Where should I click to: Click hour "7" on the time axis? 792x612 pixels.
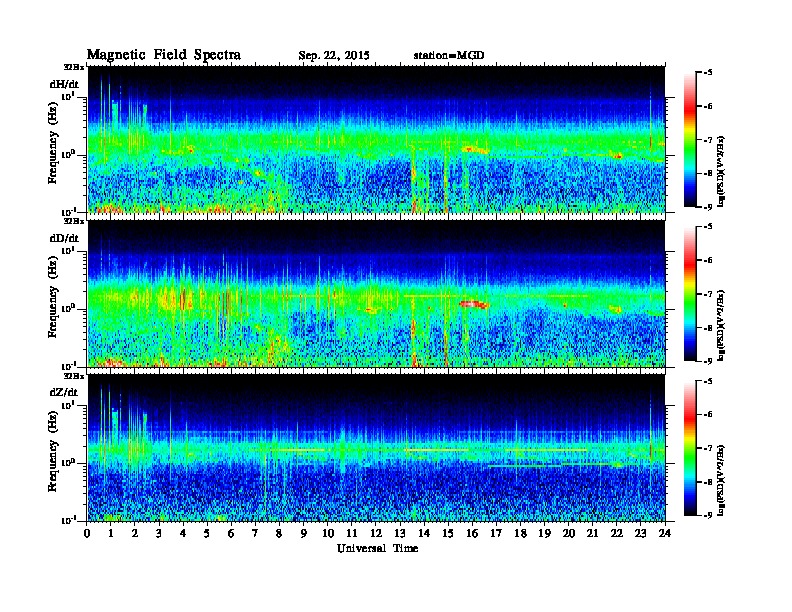(256, 533)
